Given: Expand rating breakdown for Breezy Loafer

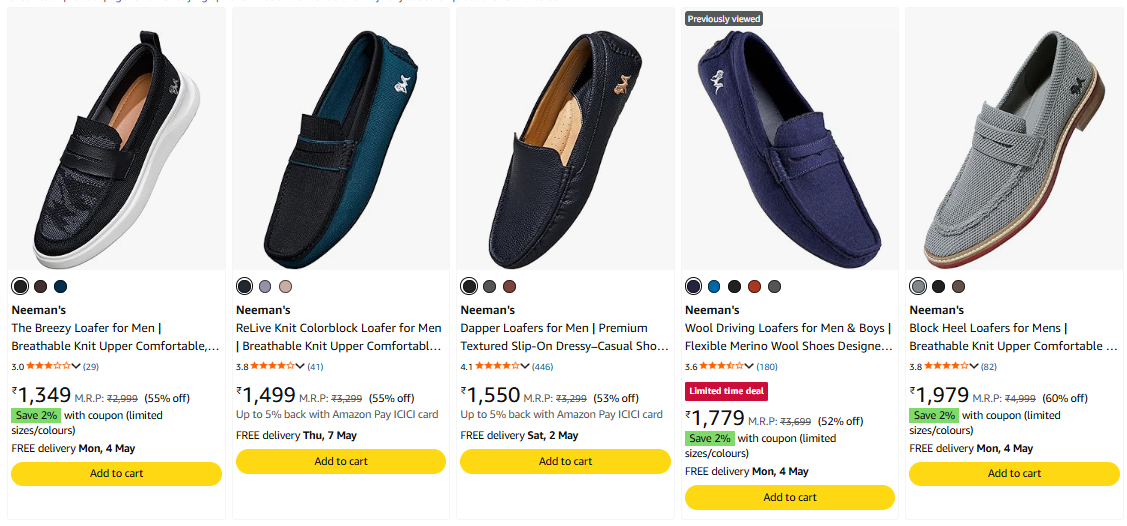Looking at the screenshot, I should coord(77,366).
